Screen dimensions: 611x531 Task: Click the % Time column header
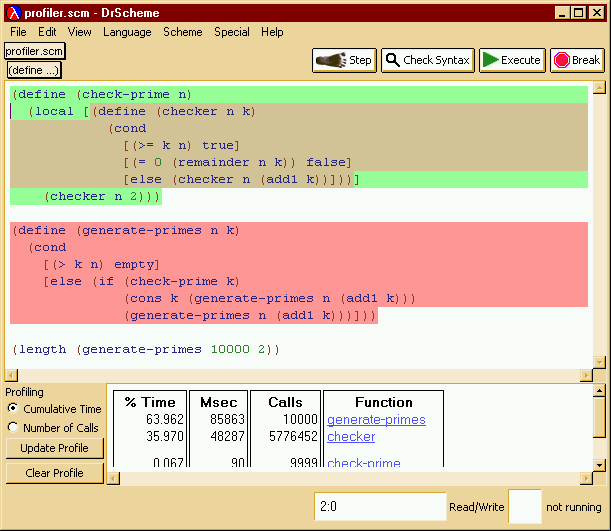150,402
